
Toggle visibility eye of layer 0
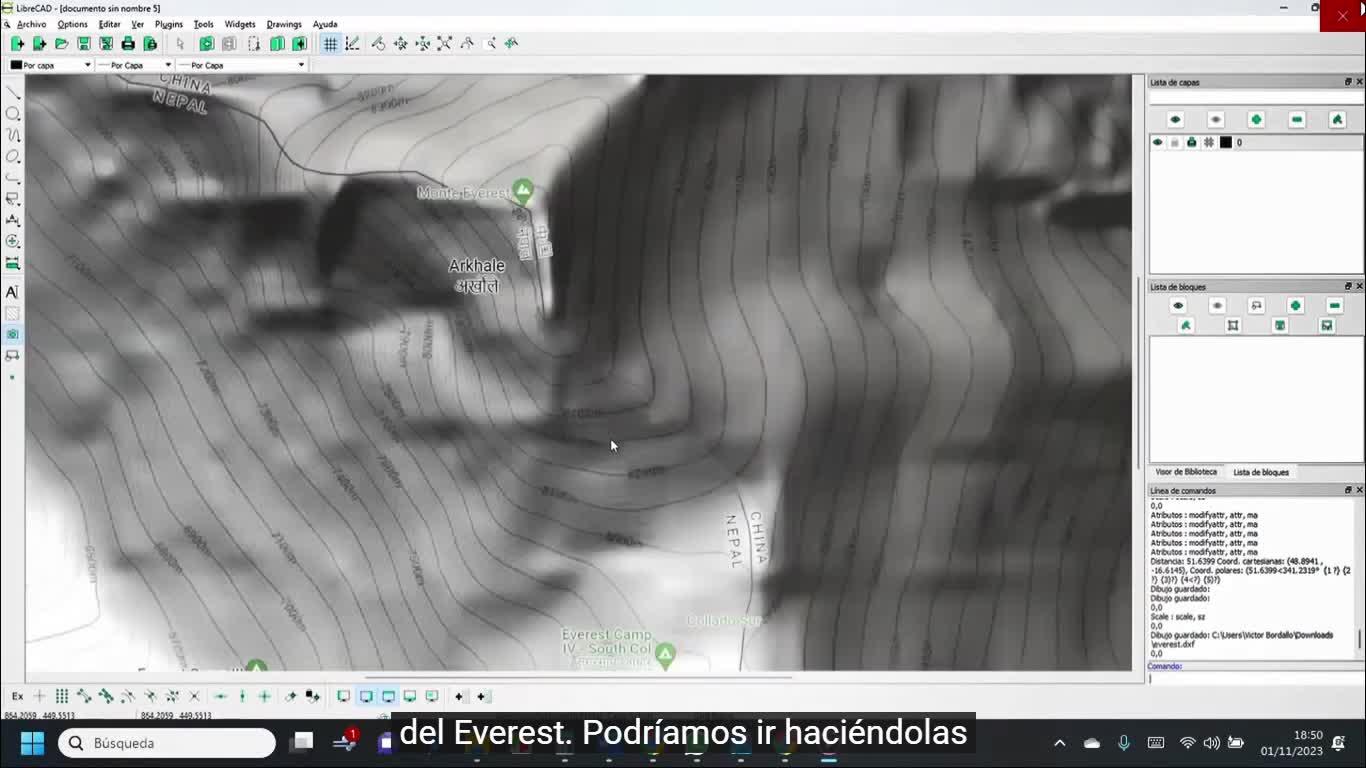1158,143
